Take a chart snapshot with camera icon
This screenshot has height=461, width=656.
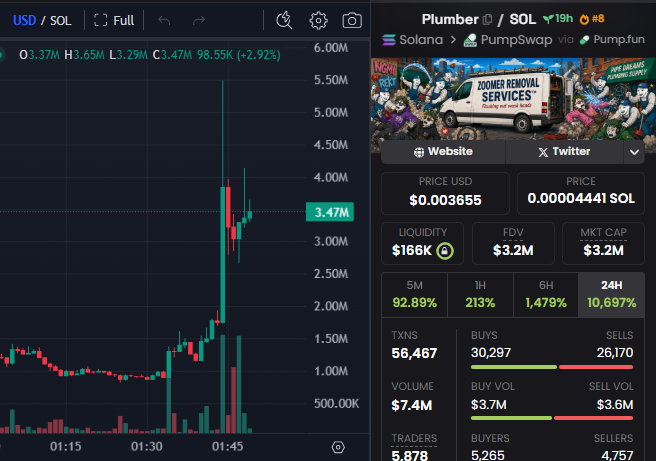(x=352, y=20)
